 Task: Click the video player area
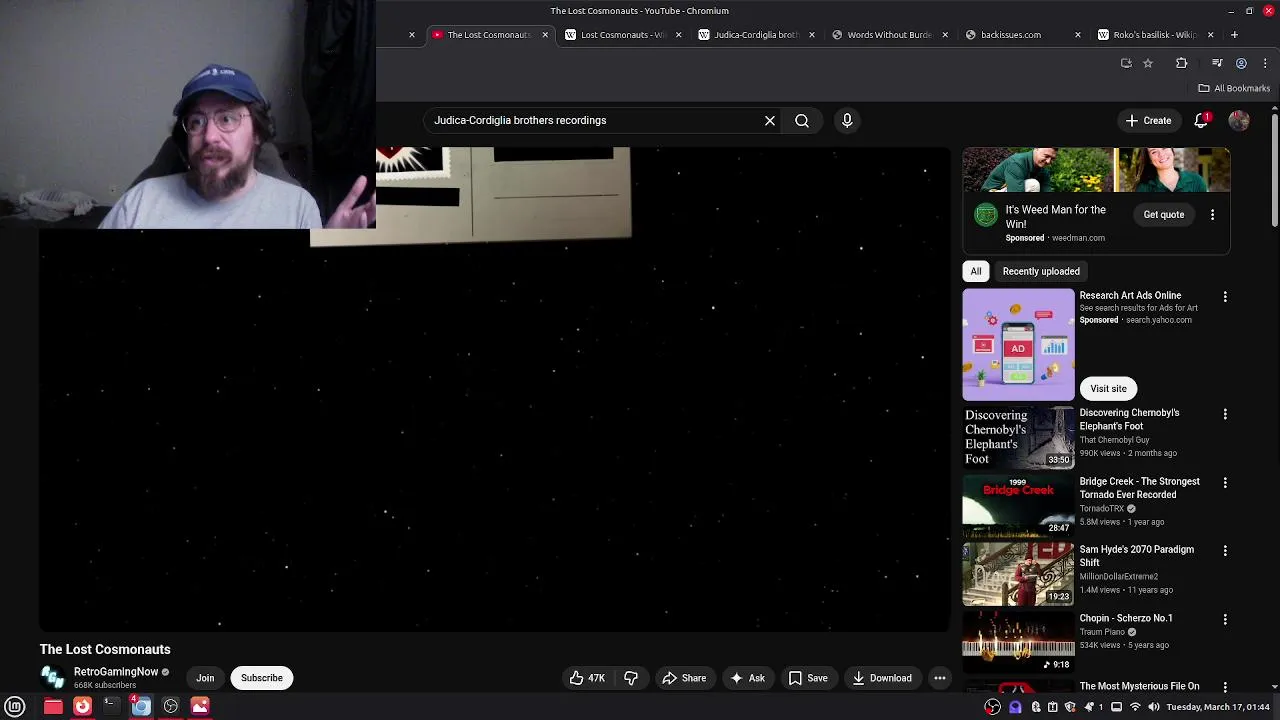pyautogui.click(x=495, y=390)
